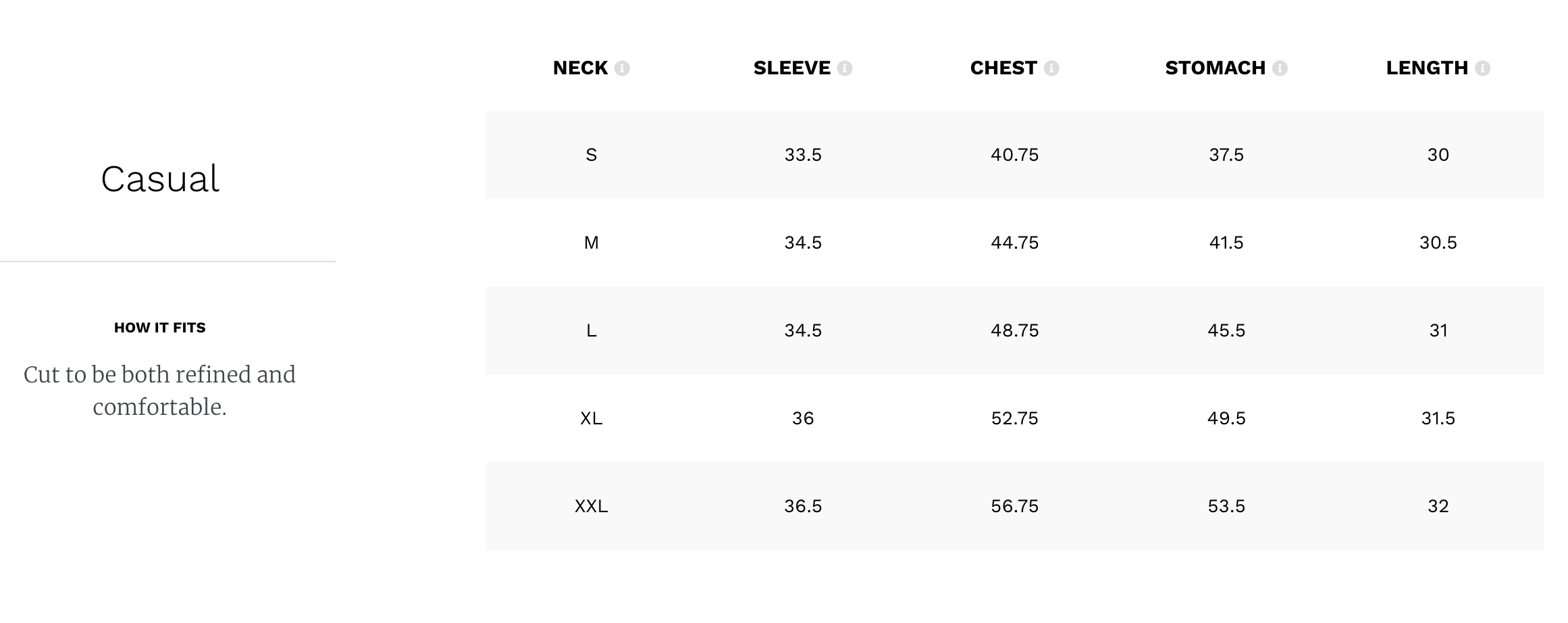Click the info icon beside SLEEVE
The width and height of the screenshot is (1568, 623).
[844, 68]
